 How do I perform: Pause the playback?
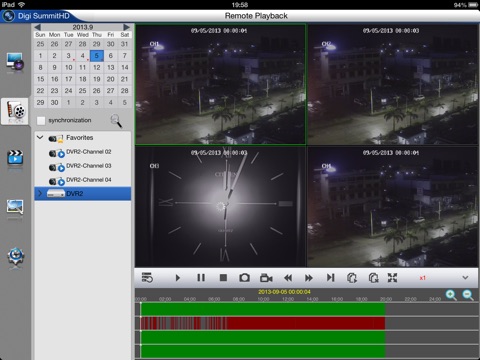(x=201, y=277)
